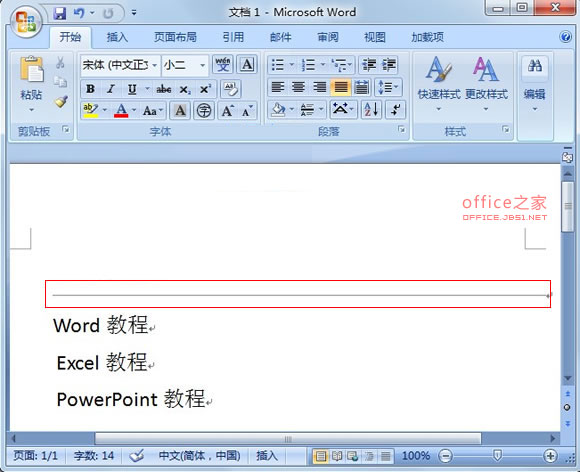Expand bullet list options arrow
Image resolution: width=580 pixels, height=472 pixels.
tap(291, 65)
